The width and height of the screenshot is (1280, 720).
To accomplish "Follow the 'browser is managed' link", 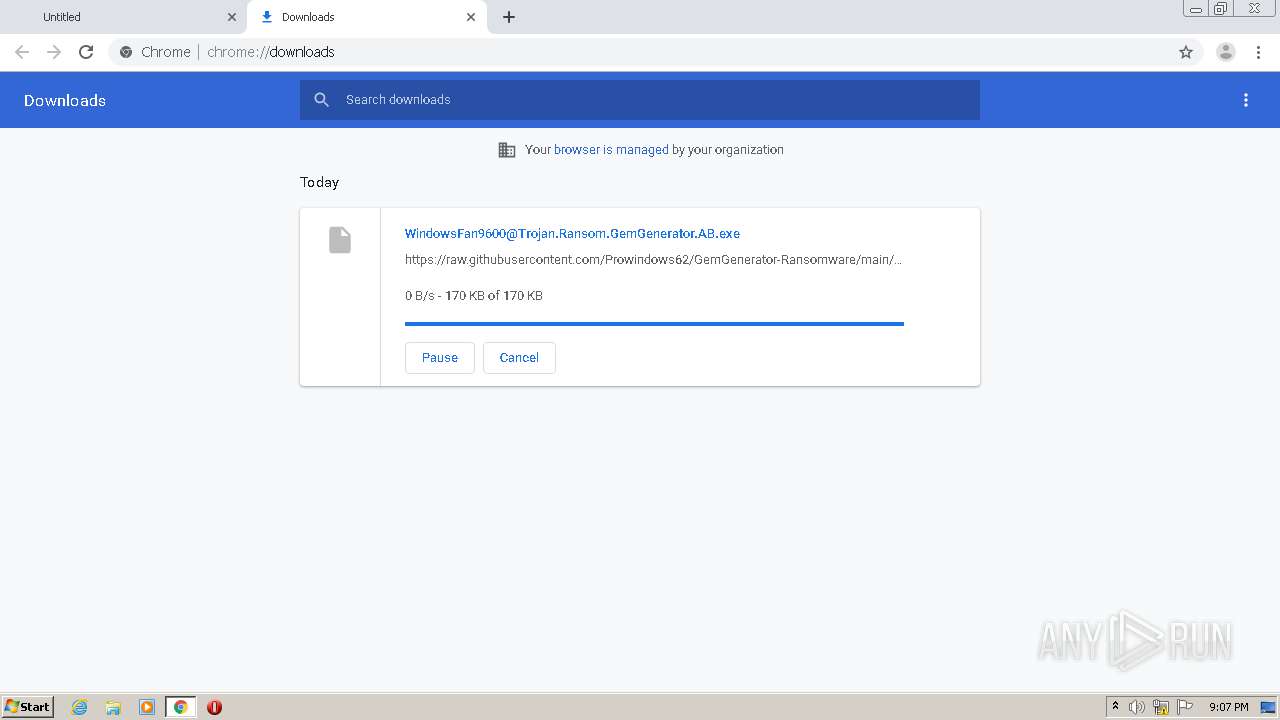I will coord(611,150).
